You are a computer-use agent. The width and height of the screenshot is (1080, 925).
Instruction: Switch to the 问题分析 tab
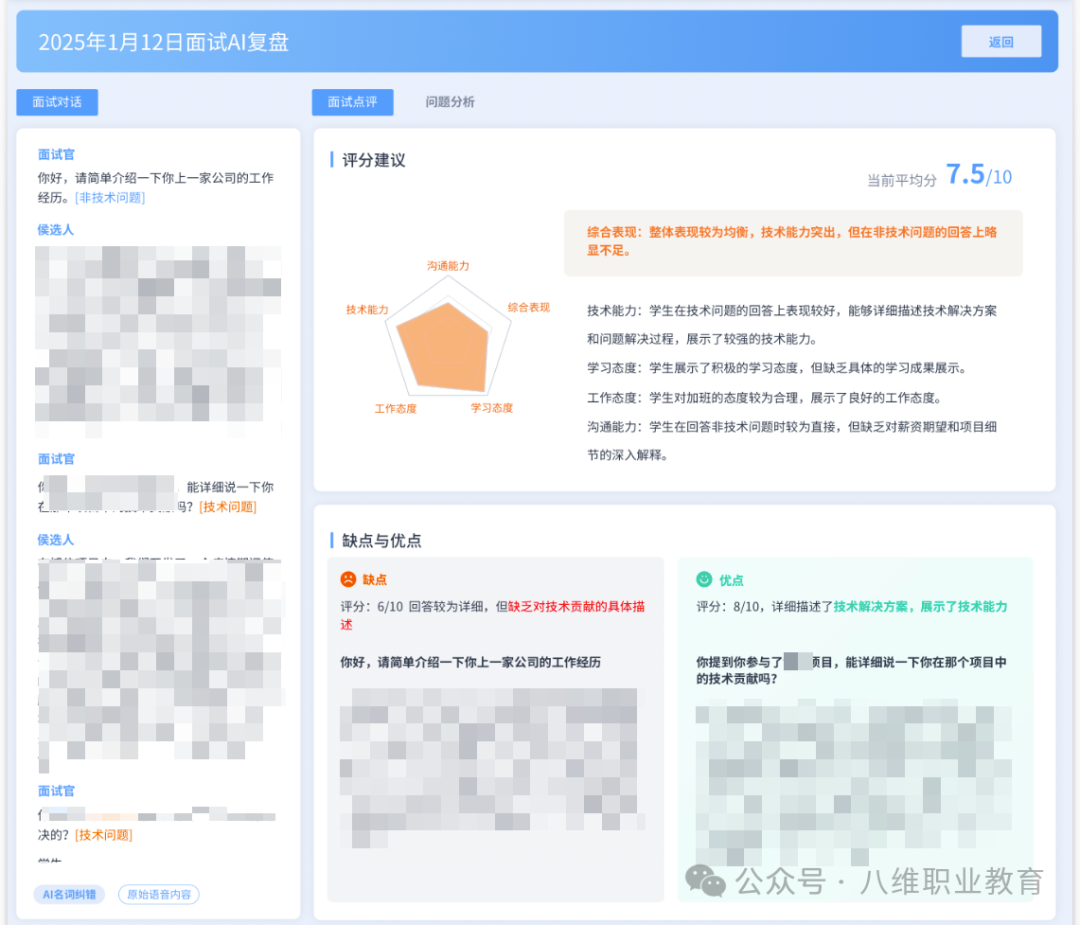(x=450, y=102)
